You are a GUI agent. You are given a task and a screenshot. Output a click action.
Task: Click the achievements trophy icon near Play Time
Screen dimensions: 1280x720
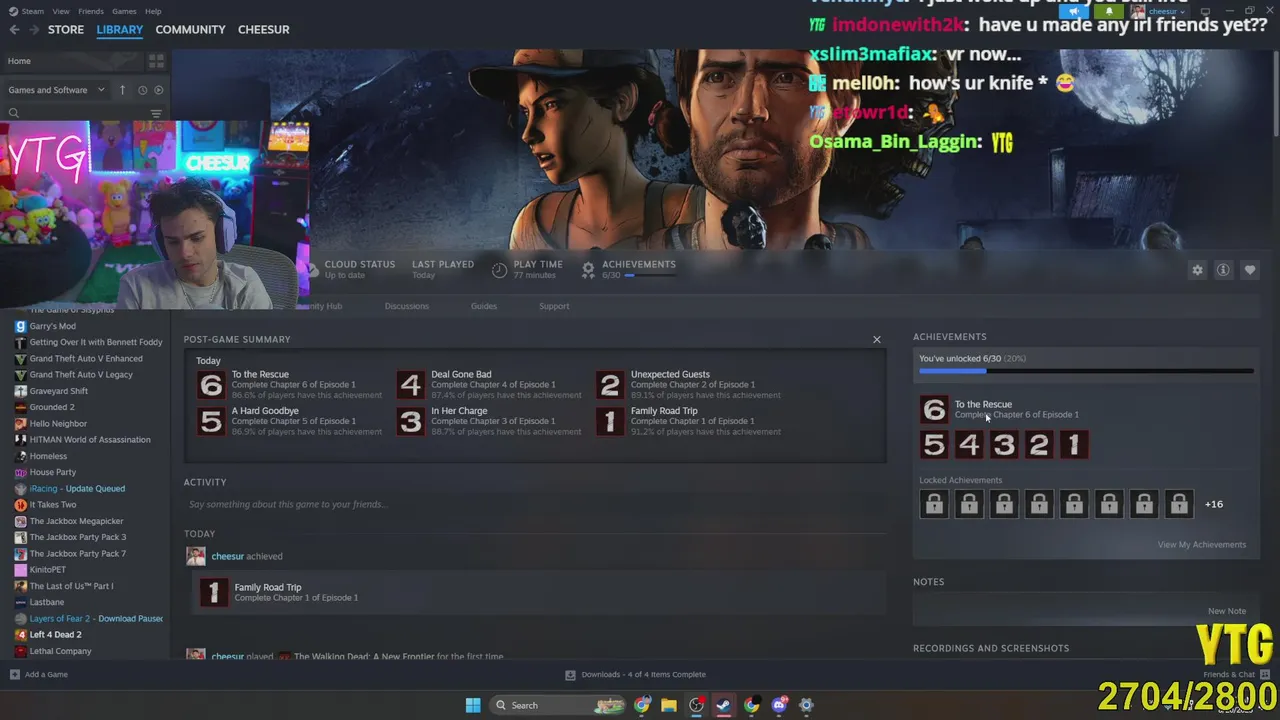click(x=588, y=269)
